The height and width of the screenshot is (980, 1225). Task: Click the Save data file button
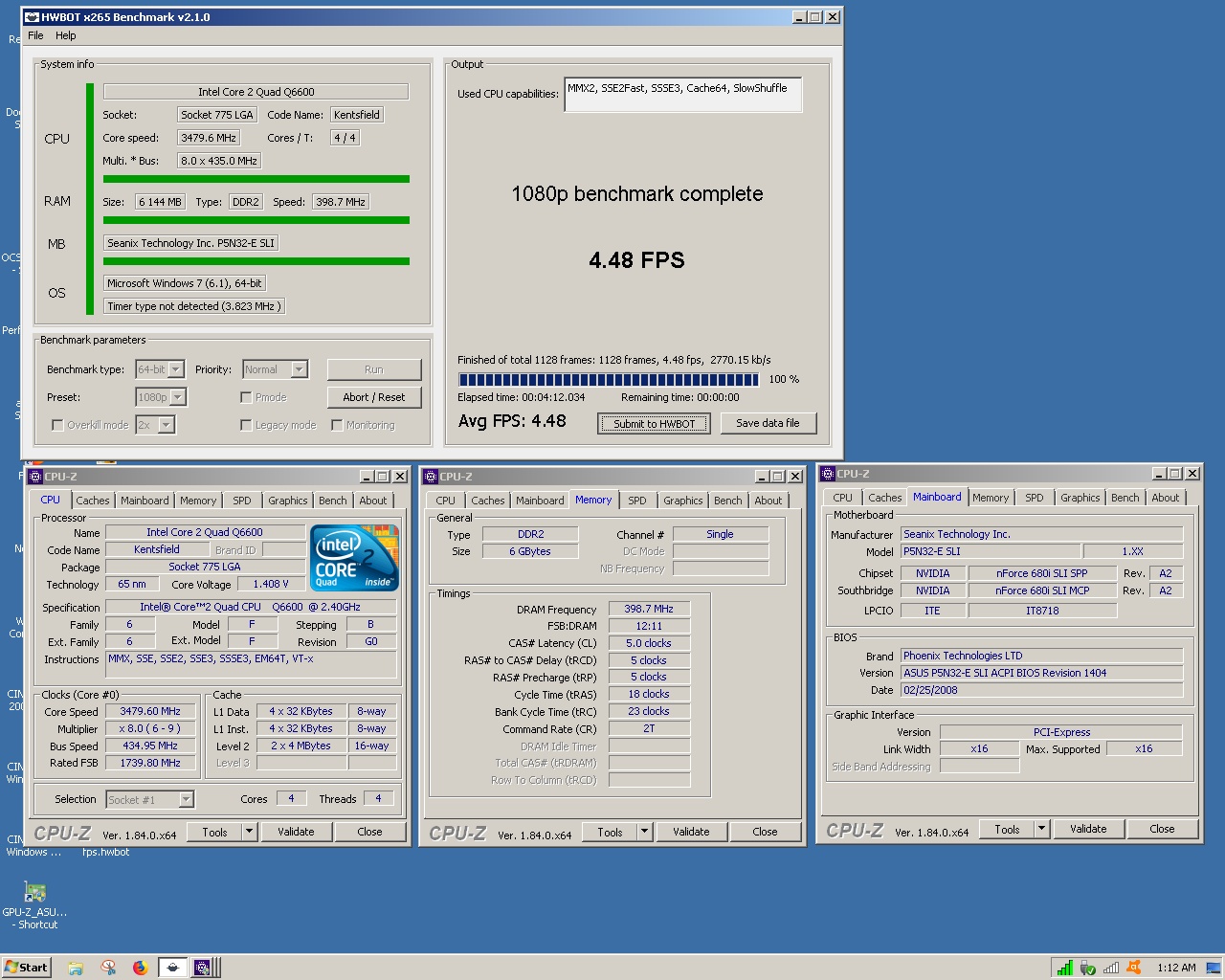pos(768,423)
